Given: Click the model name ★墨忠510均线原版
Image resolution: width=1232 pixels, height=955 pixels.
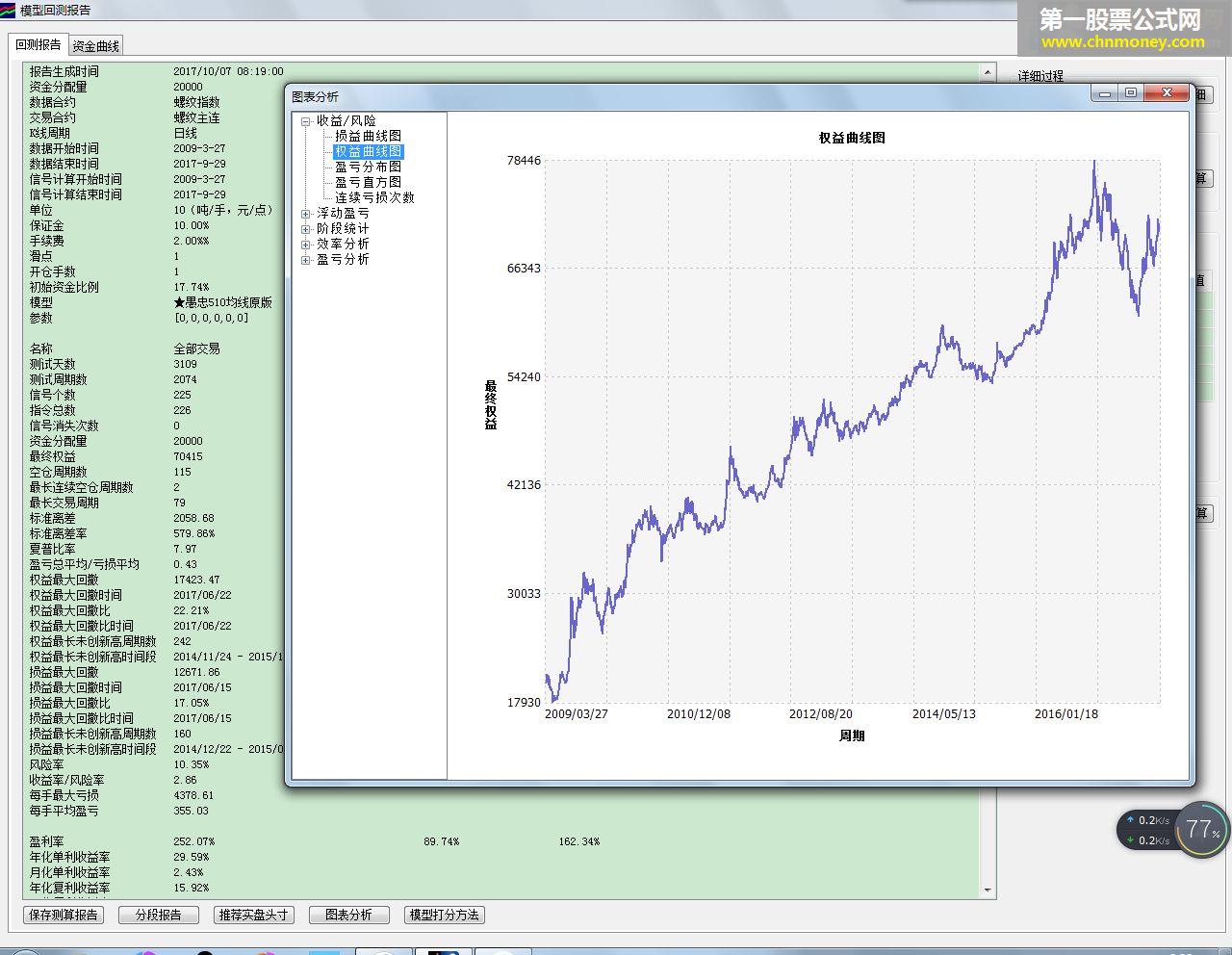Looking at the screenshot, I should [222, 302].
